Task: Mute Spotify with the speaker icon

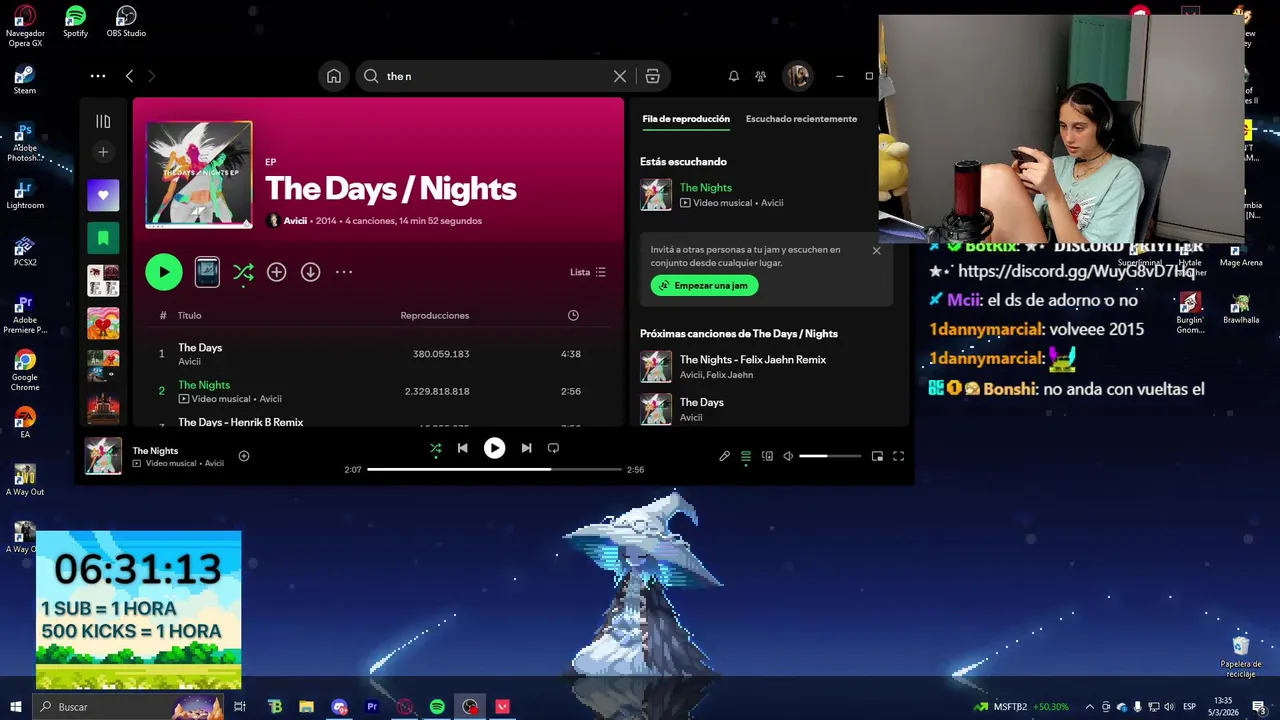Action: [788, 456]
